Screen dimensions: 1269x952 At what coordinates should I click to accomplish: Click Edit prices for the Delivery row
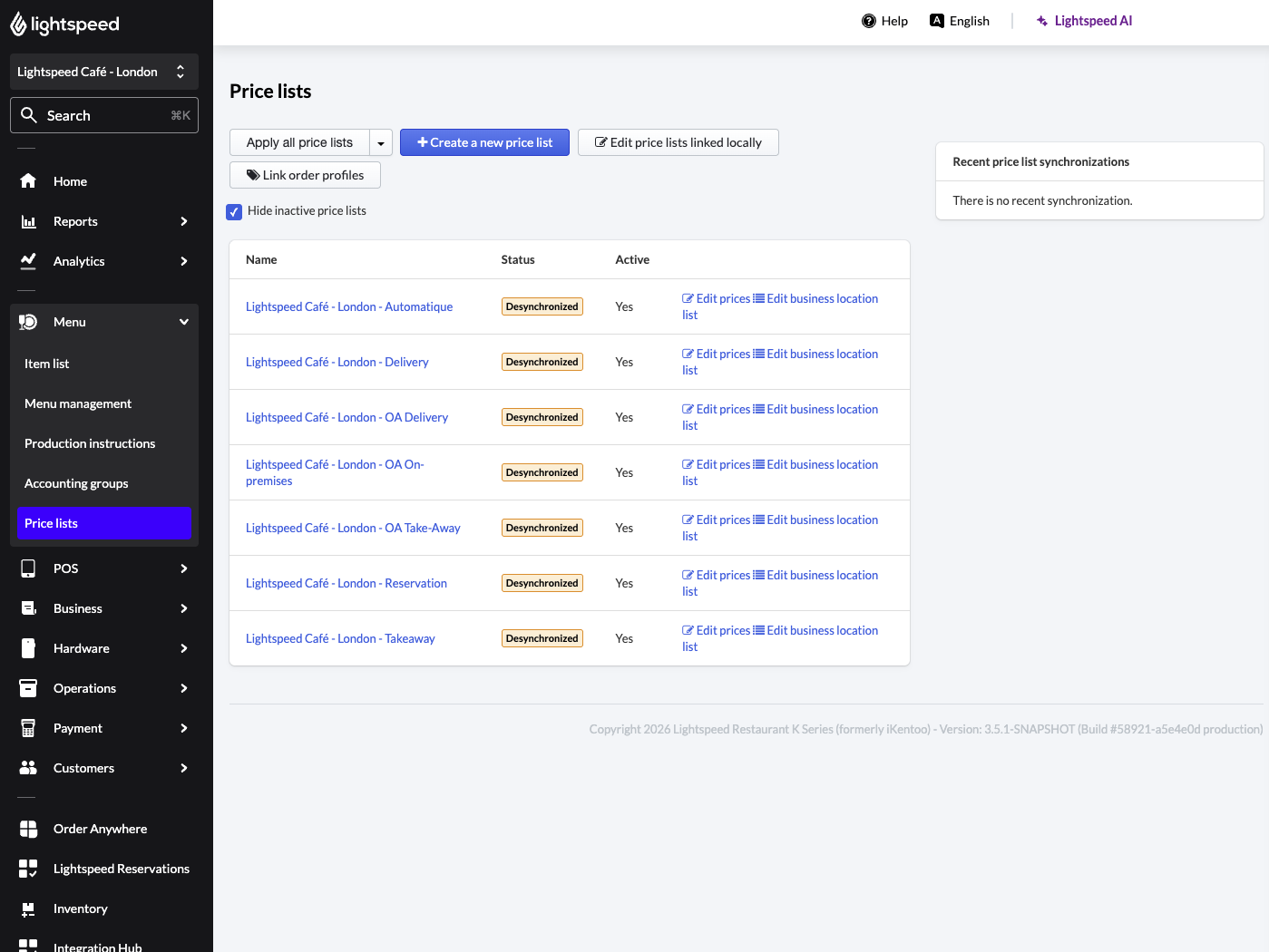(717, 354)
